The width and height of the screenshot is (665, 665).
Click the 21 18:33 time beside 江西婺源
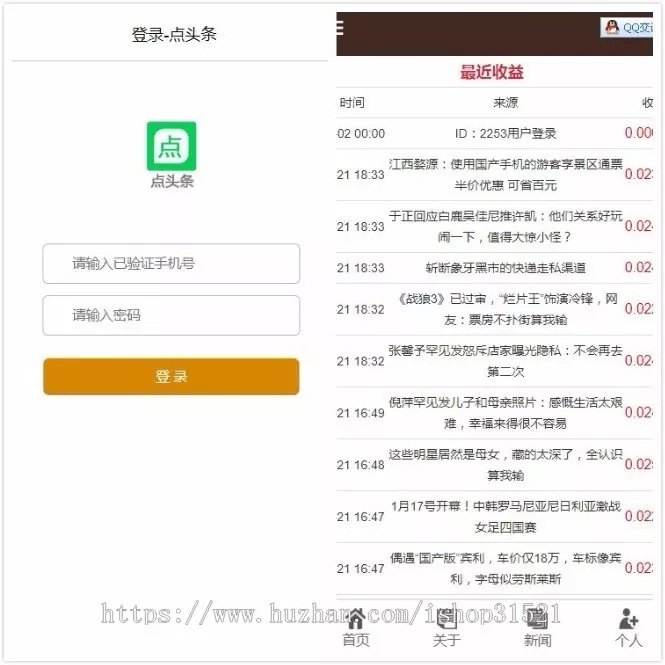[360, 175]
